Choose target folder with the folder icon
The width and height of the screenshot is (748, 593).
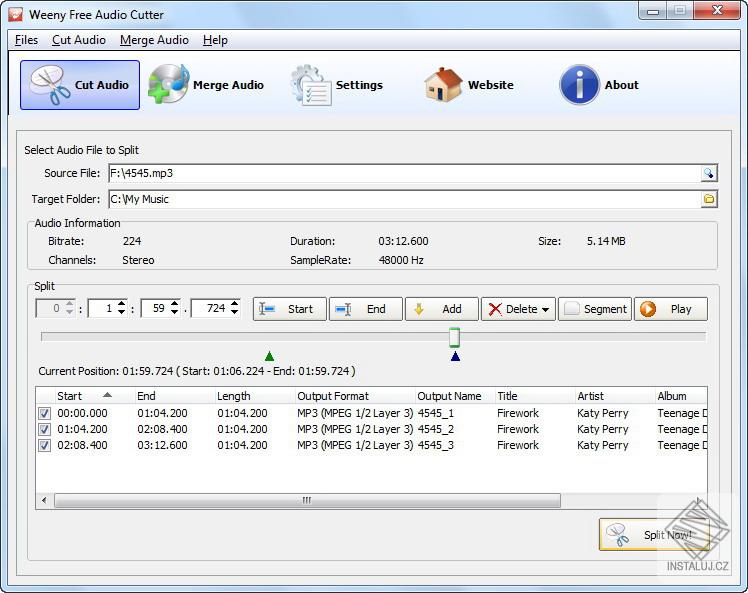pos(709,199)
